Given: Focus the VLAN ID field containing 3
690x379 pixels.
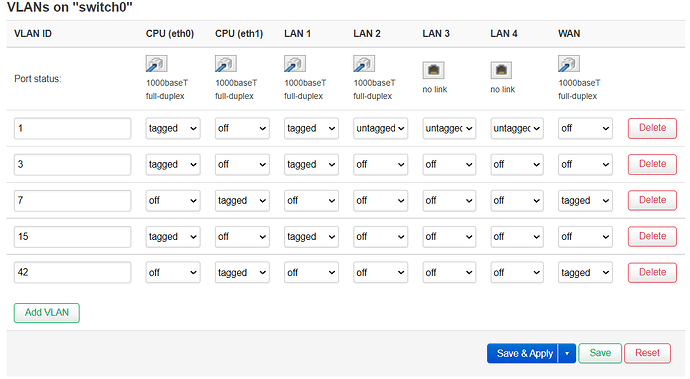Looking at the screenshot, I should click(x=72, y=165).
